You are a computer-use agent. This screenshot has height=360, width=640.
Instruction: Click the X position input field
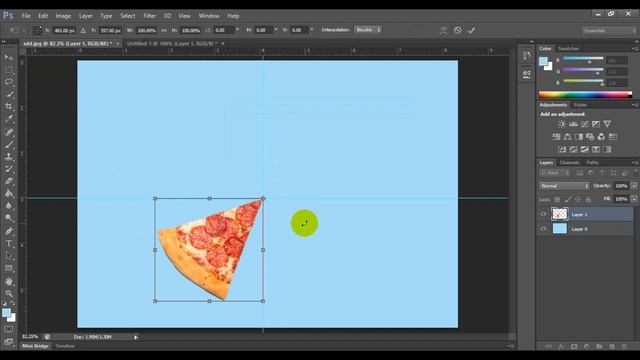pos(64,30)
